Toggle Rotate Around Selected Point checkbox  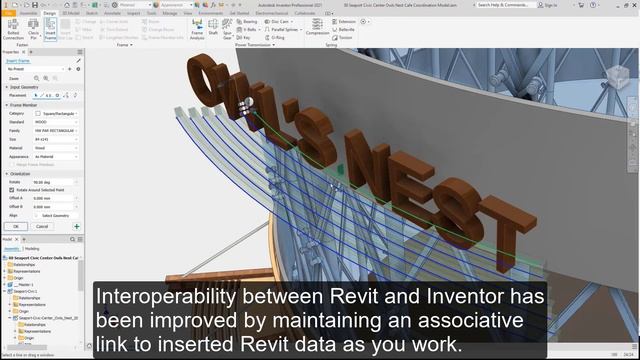click(11, 190)
